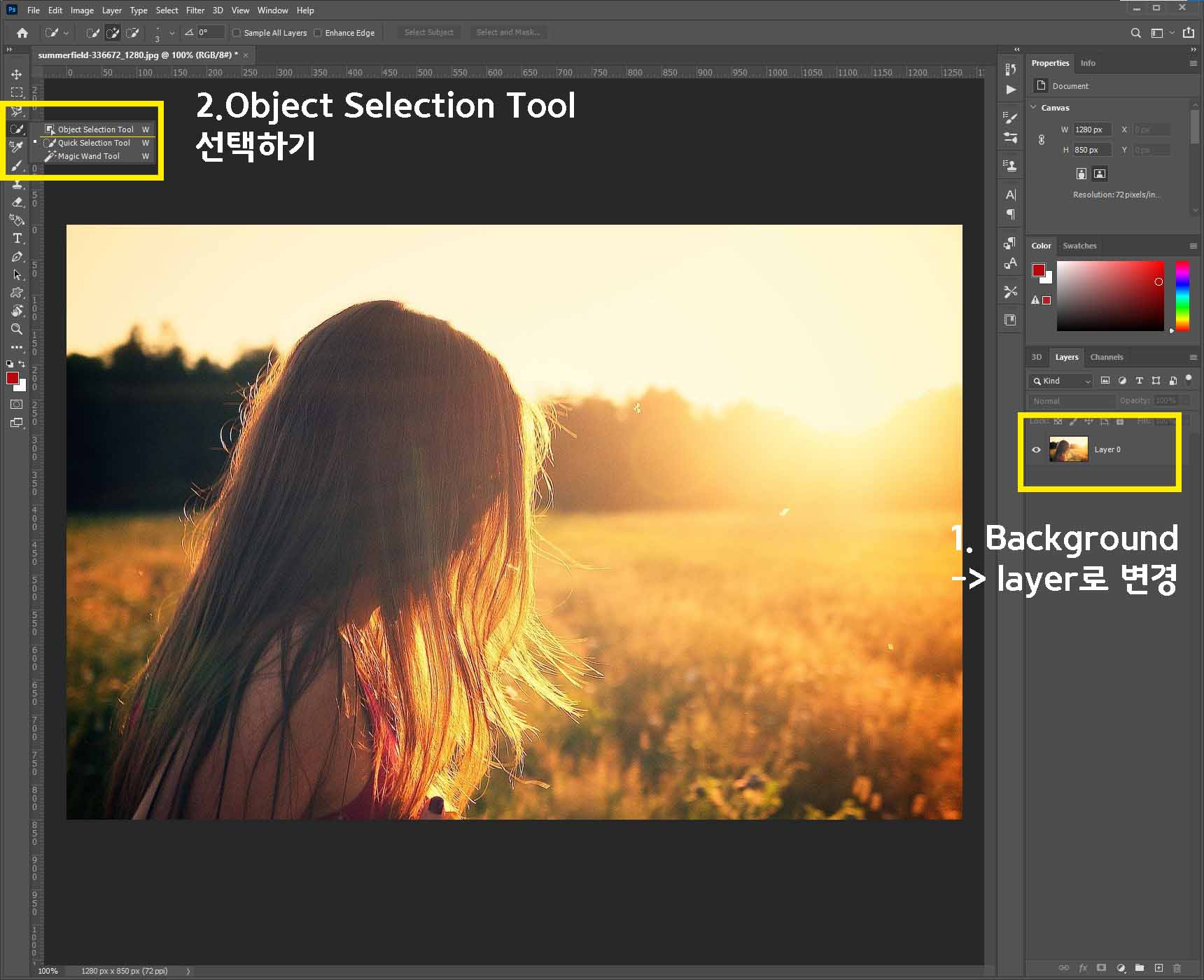Choose New Selection mode in options bar
Image resolution: width=1204 pixels, height=980 pixels.
(92, 33)
